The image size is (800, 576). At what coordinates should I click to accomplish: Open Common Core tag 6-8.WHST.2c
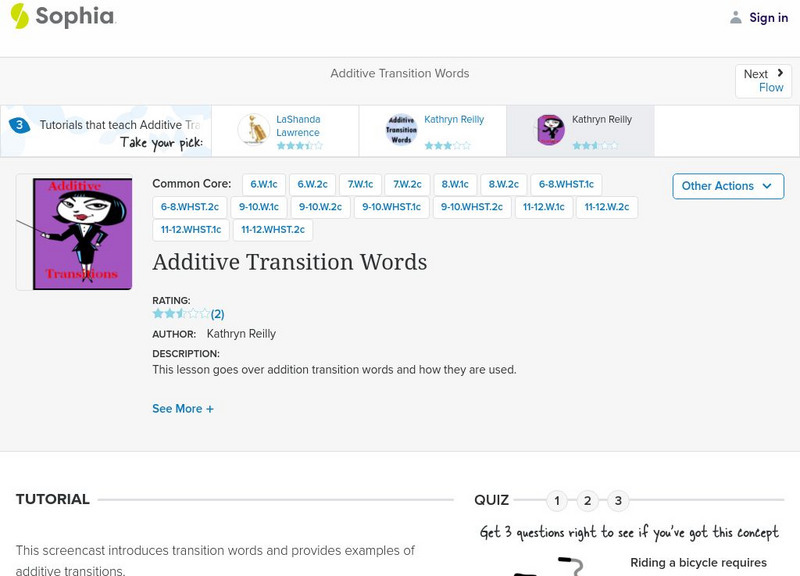(190, 207)
